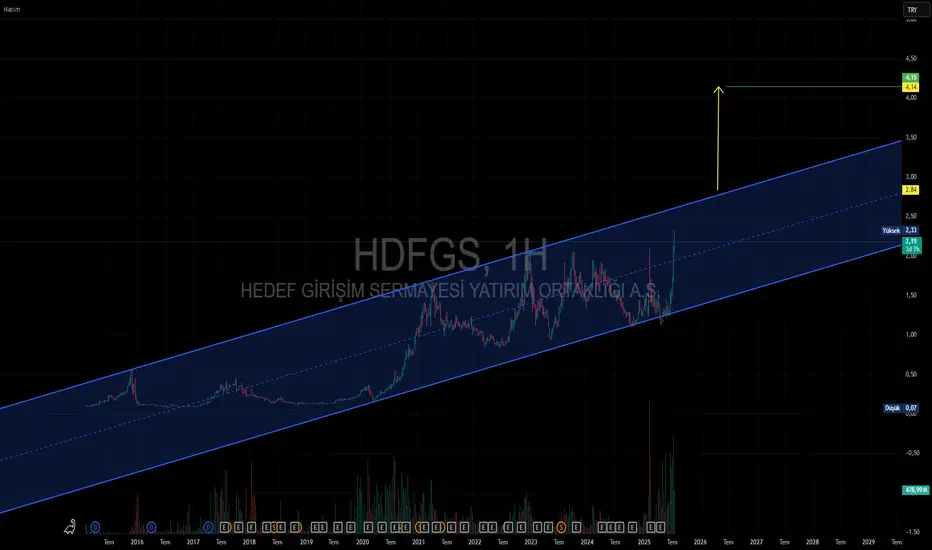Click the blue D dividend marker near 2017
Image resolution: width=932 pixels, height=550 pixels.
click(x=208, y=527)
